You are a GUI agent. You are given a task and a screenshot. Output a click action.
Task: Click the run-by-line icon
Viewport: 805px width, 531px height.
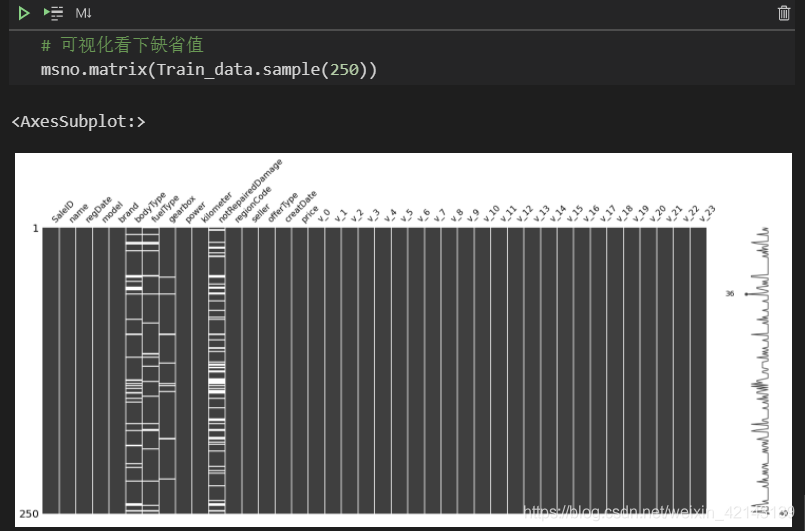[53, 13]
